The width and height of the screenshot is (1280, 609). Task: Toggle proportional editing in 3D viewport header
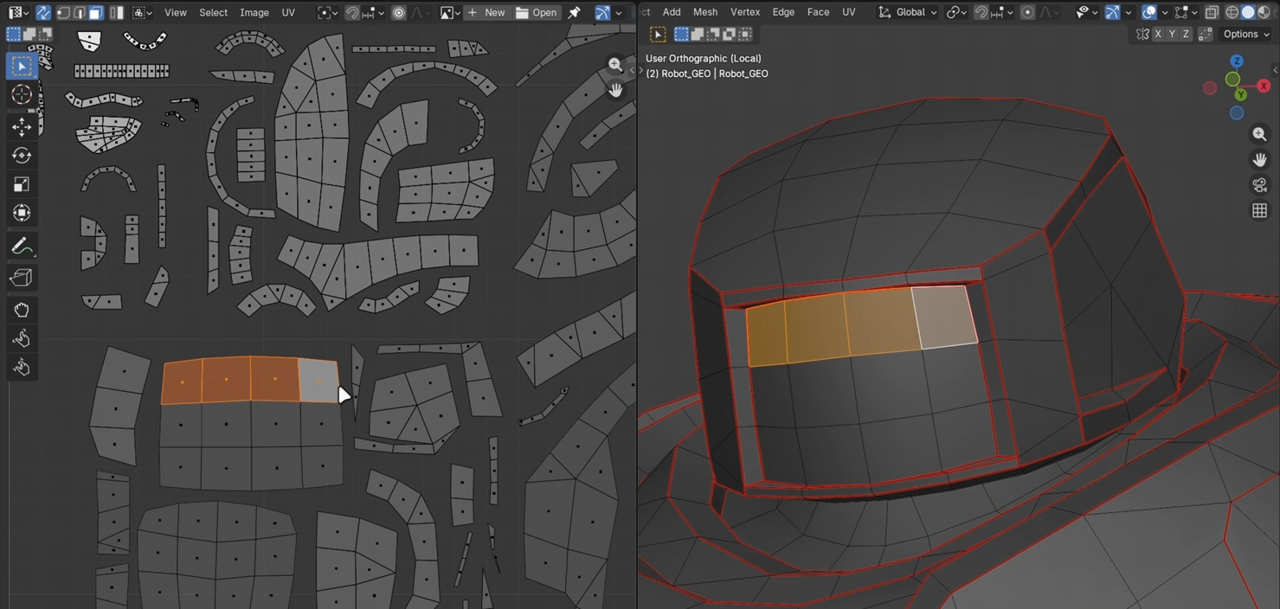(x=1028, y=13)
